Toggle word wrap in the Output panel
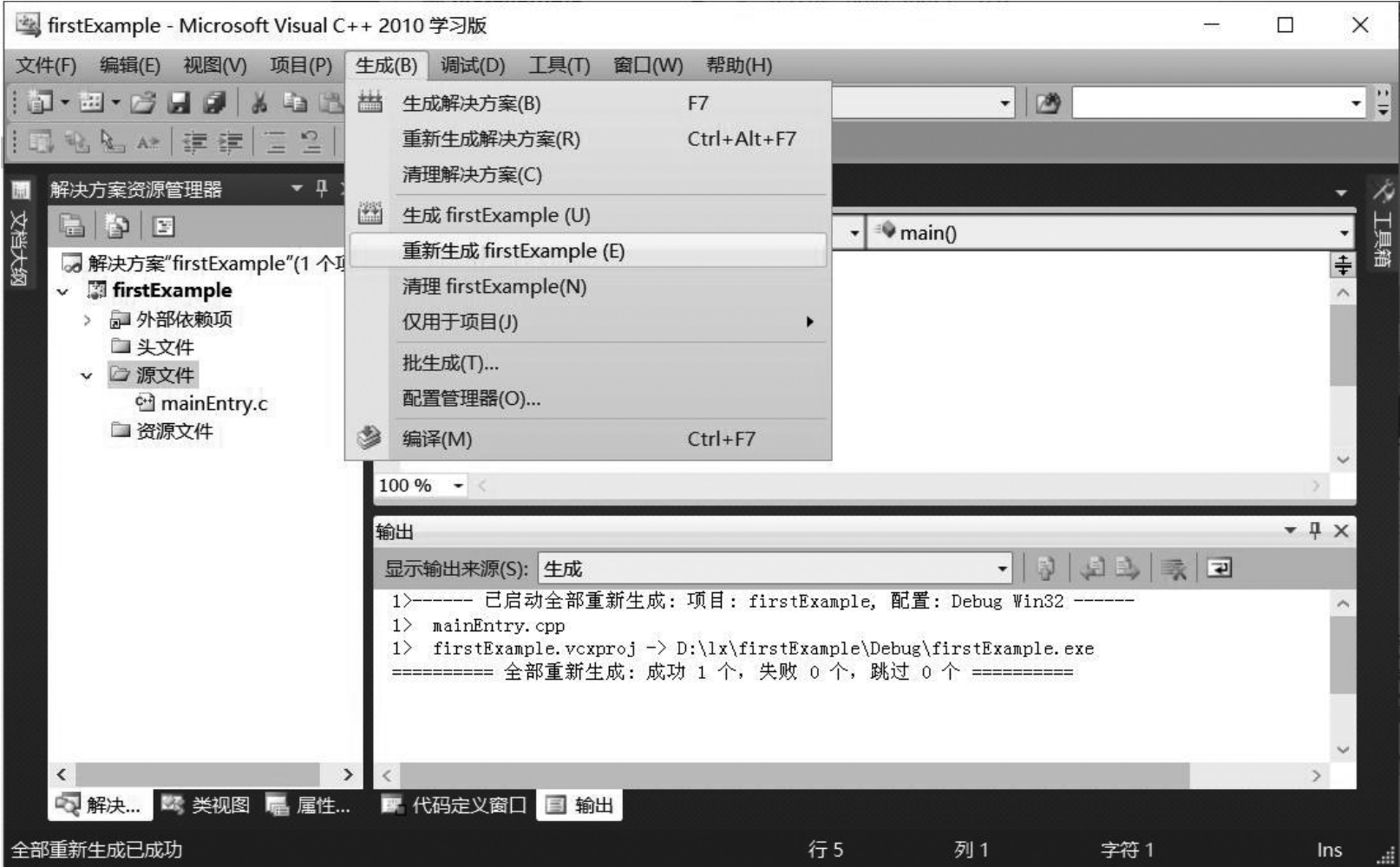 (x=1219, y=568)
